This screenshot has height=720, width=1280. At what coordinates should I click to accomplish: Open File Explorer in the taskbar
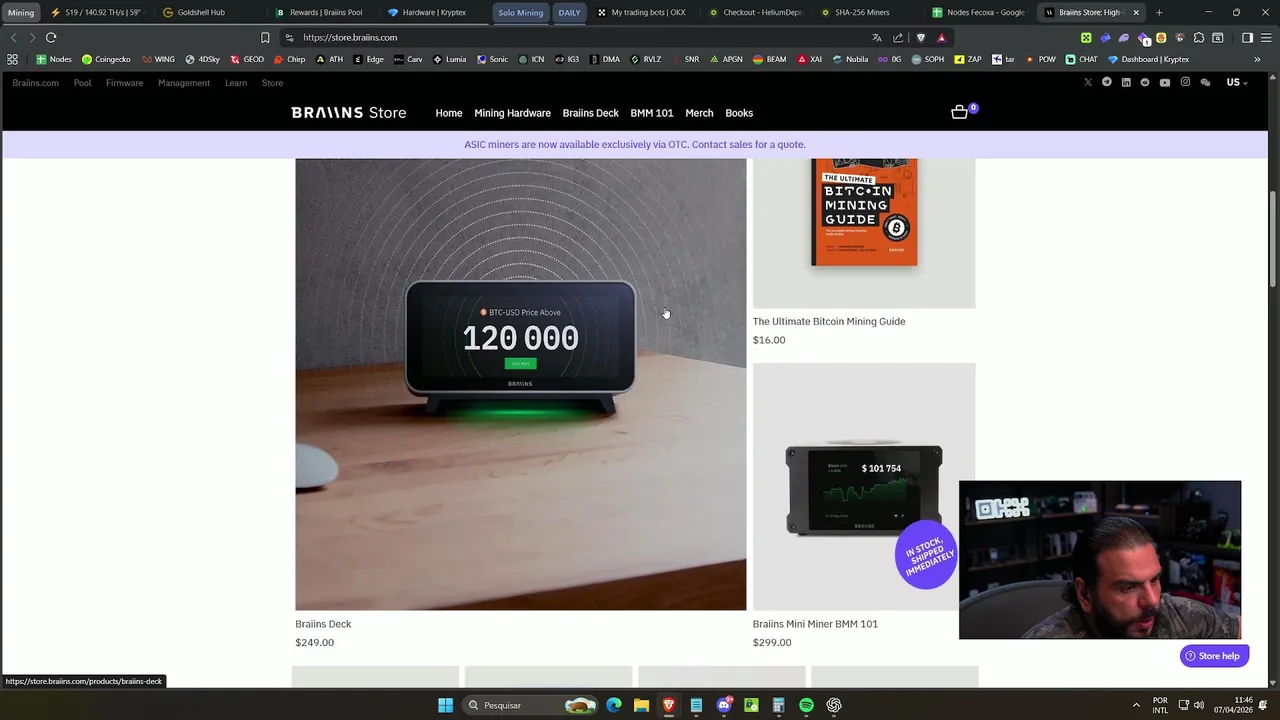[x=641, y=705]
